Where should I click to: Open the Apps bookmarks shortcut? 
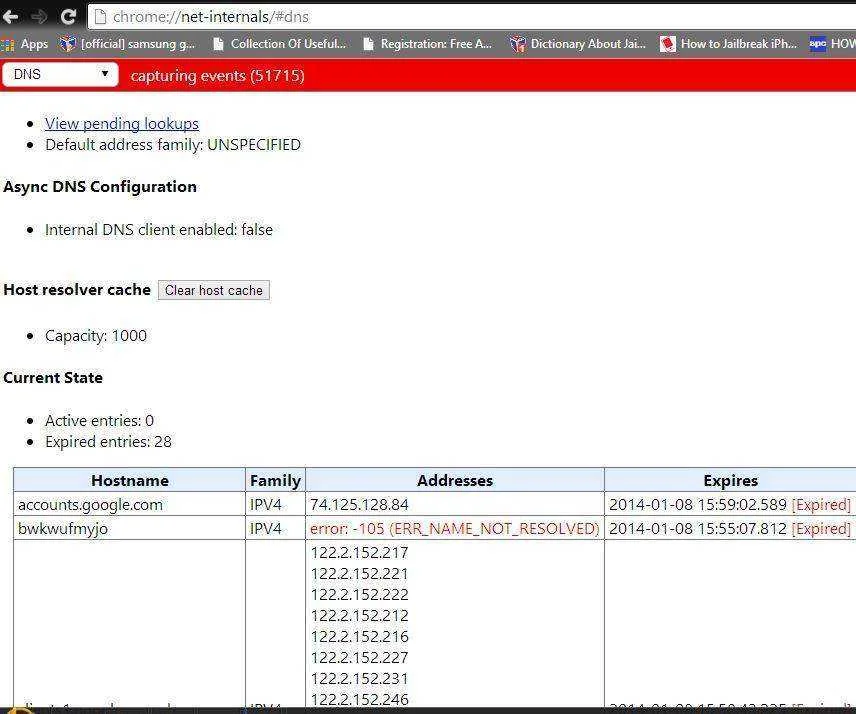[25, 44]
